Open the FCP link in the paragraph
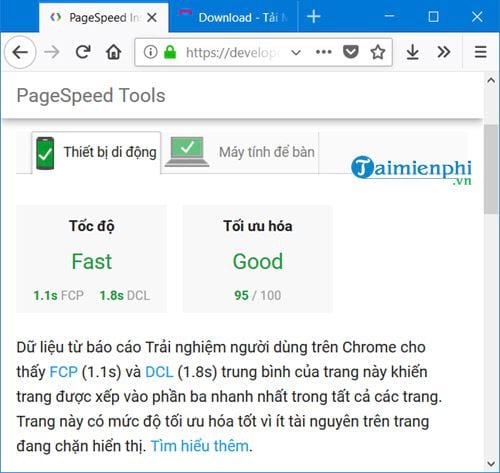 (x=64, y=372)
